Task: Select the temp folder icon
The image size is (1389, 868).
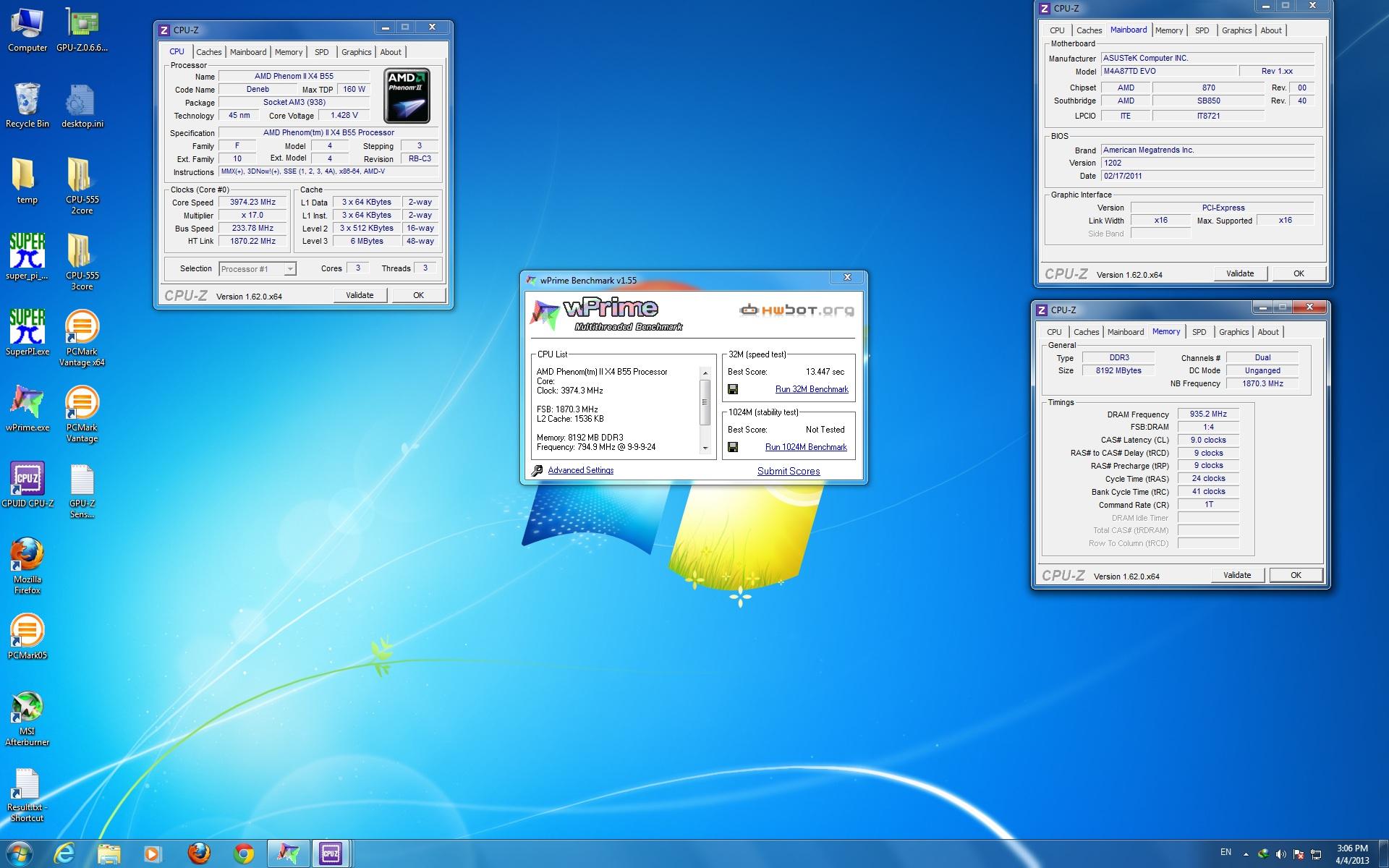Action: (x=27, y=182)
